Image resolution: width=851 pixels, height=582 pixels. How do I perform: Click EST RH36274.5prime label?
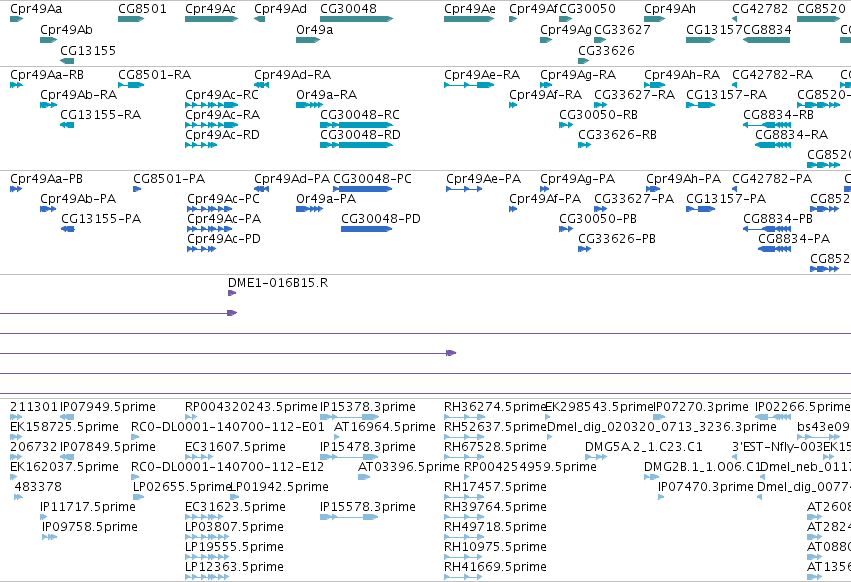pos(495,407)
